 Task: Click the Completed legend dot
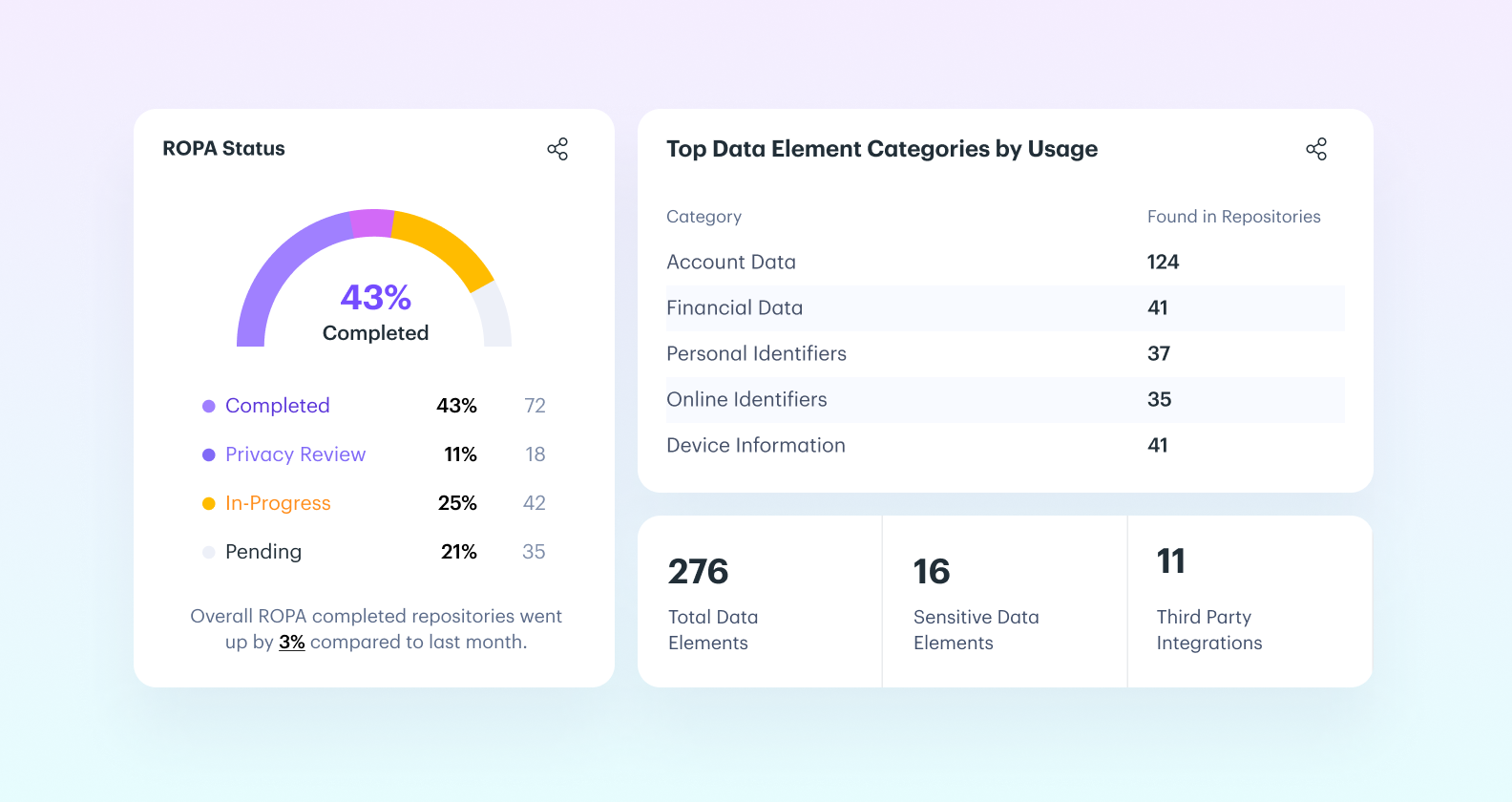pos(209,406)
